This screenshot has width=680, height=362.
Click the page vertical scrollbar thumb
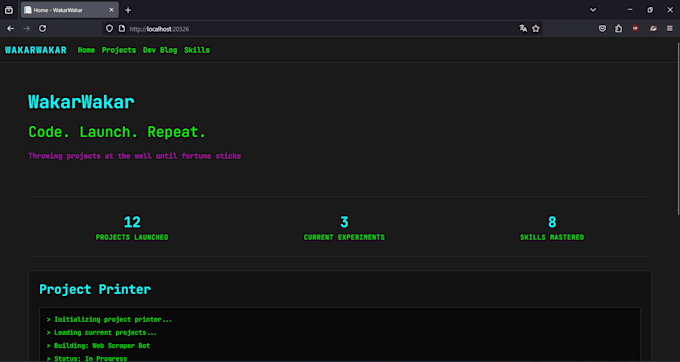point(678,128)
